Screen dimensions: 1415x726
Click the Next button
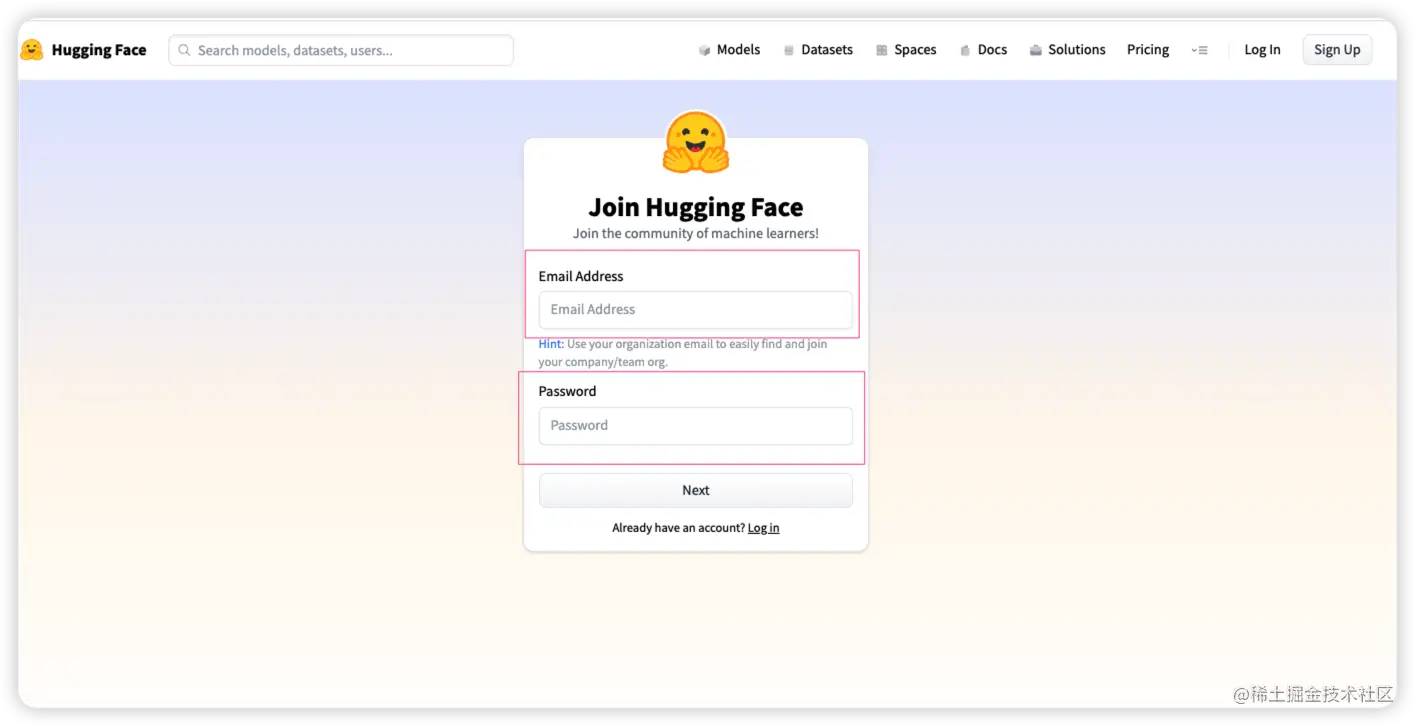click(x=696, y=490)
